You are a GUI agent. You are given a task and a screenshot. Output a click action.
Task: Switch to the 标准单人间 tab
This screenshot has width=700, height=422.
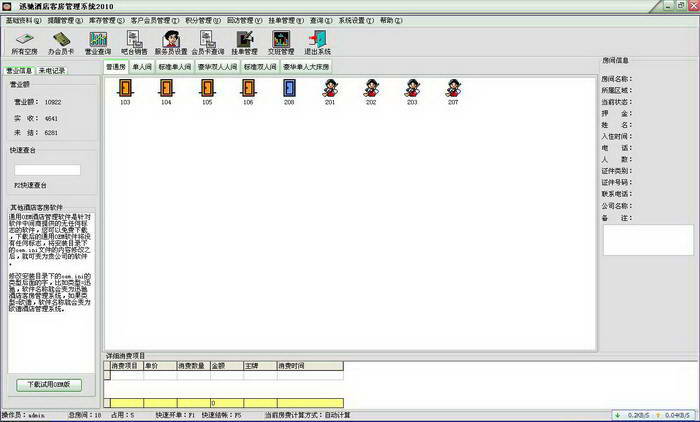point(175,67)
